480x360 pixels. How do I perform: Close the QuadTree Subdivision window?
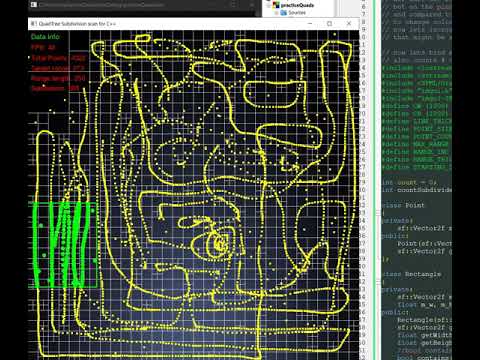point(349,24)
